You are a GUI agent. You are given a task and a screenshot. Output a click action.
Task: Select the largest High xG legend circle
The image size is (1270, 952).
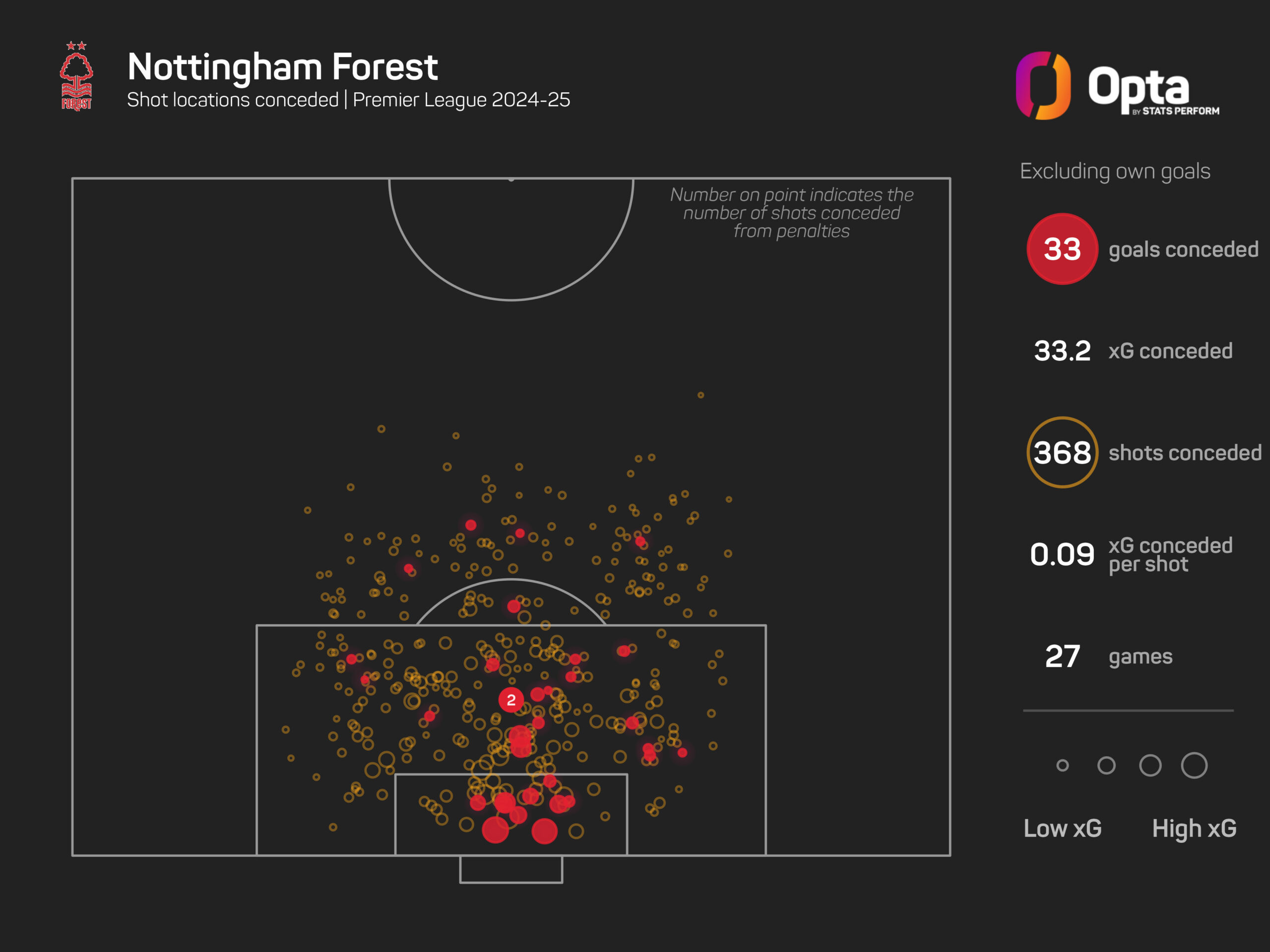tap(1194, 765)
